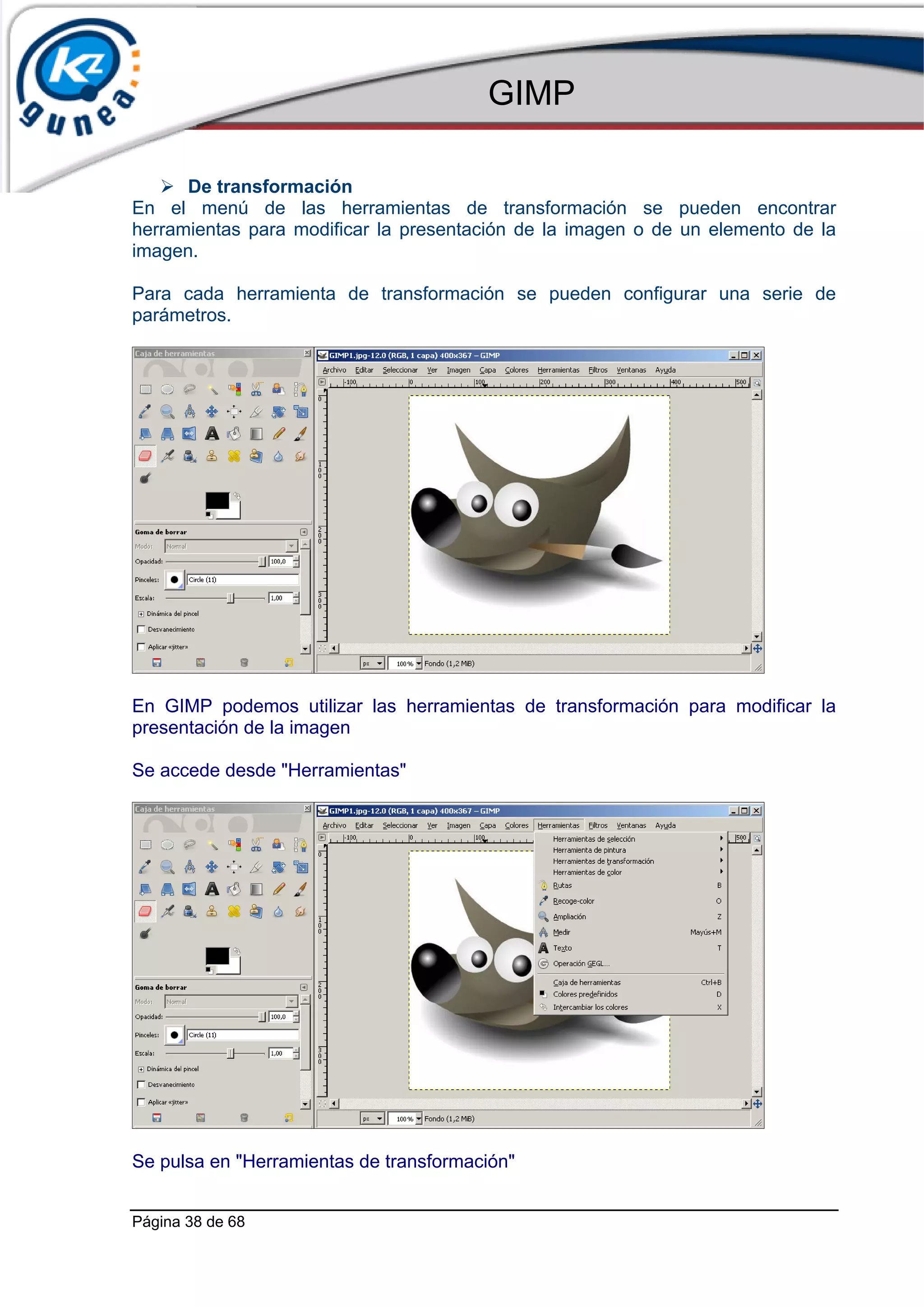
Task: Click Circle (11) brush preview in upper screenshot
Action: pos(175,579)
